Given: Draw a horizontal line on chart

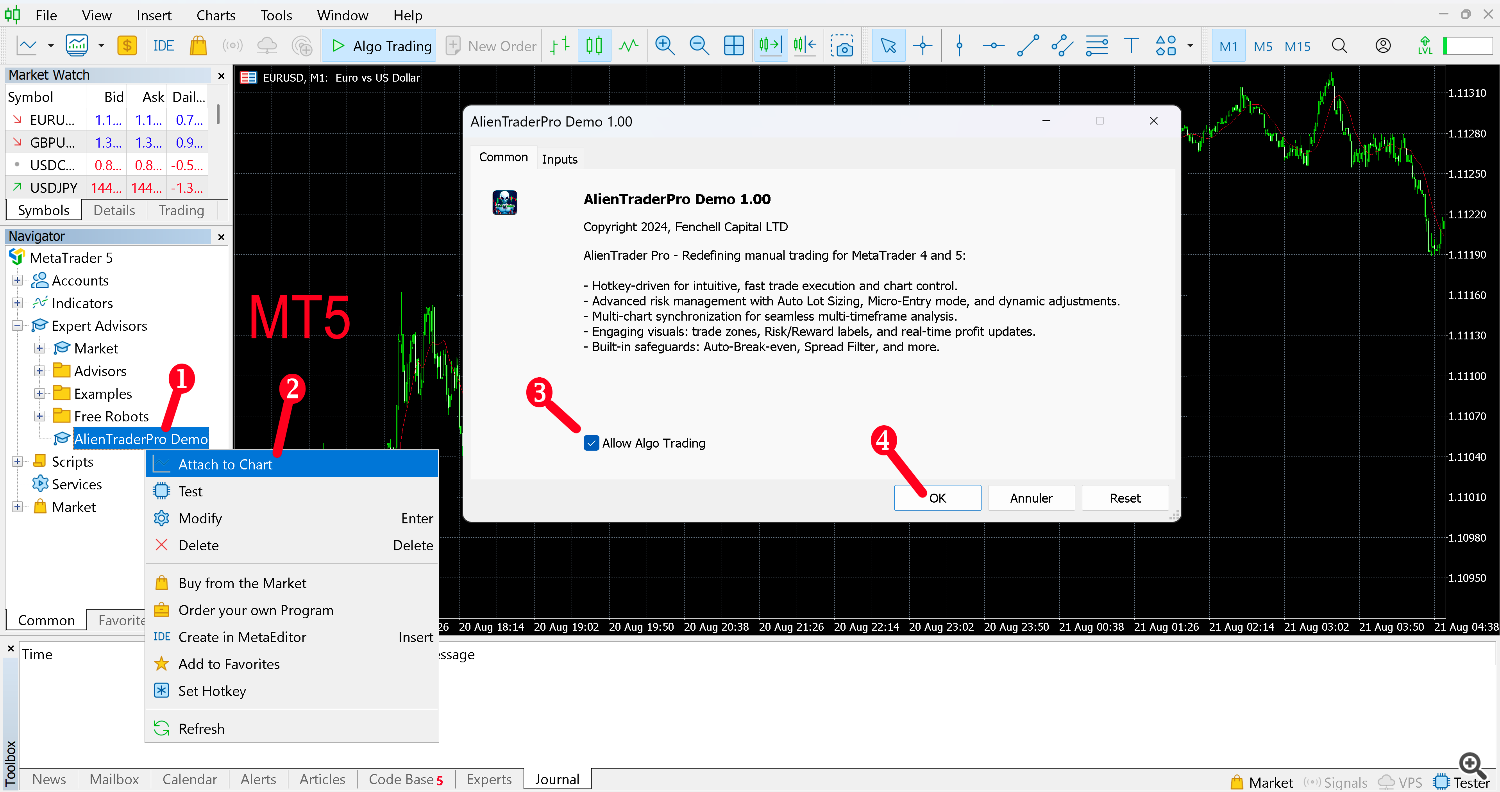Looking at the screenshot, I should pos(993,45).
